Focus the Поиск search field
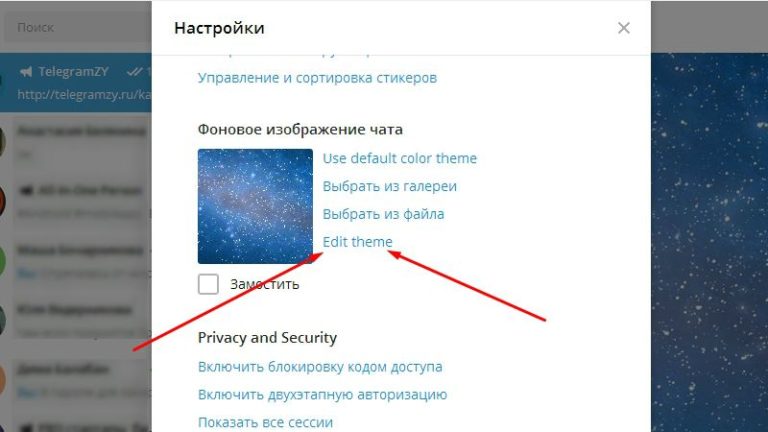This screenshot has width=768, height=432. point(78,27)
